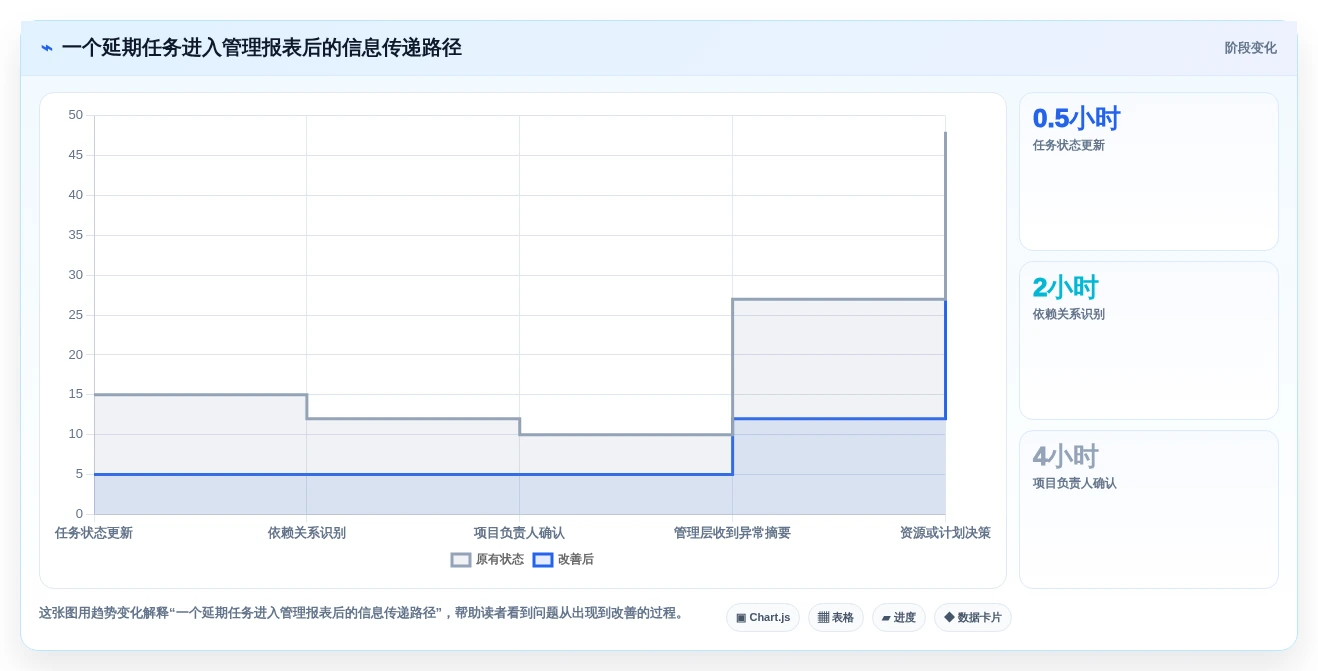Select the 进度 tag chip

(x=899, y=617)
